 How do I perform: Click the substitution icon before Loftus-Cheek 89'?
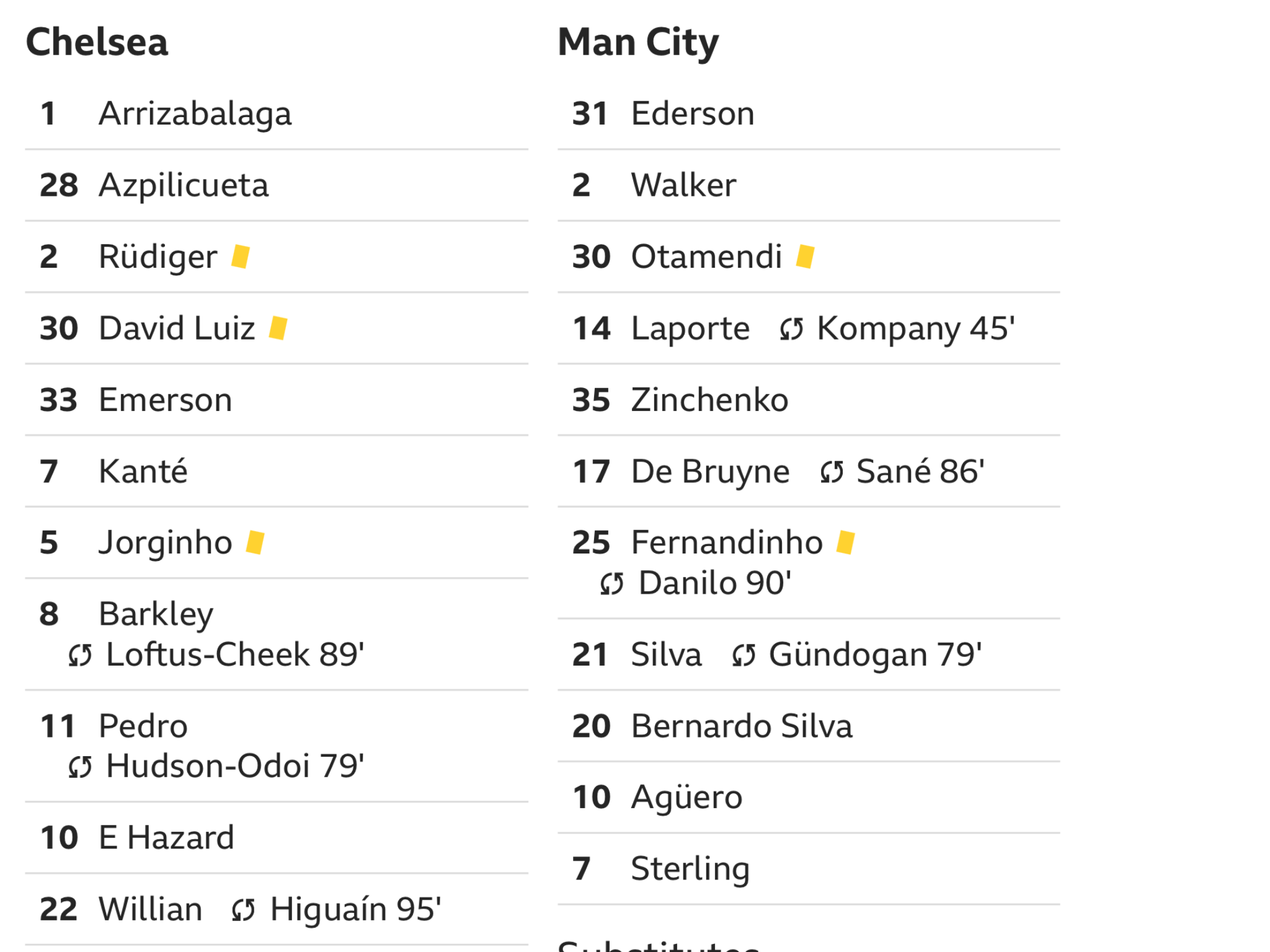click(81, 655)
